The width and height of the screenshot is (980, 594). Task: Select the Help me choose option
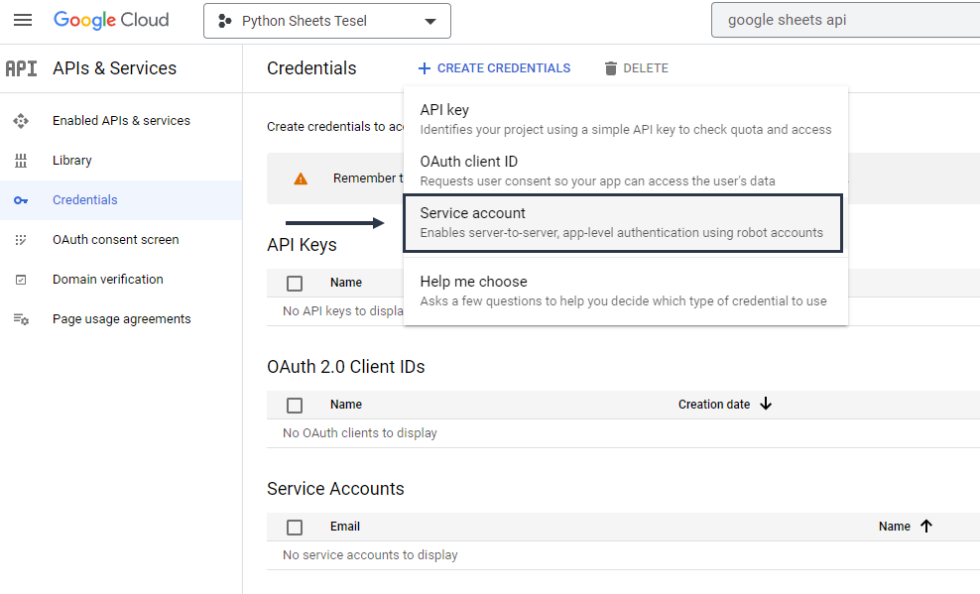[624, 291]
